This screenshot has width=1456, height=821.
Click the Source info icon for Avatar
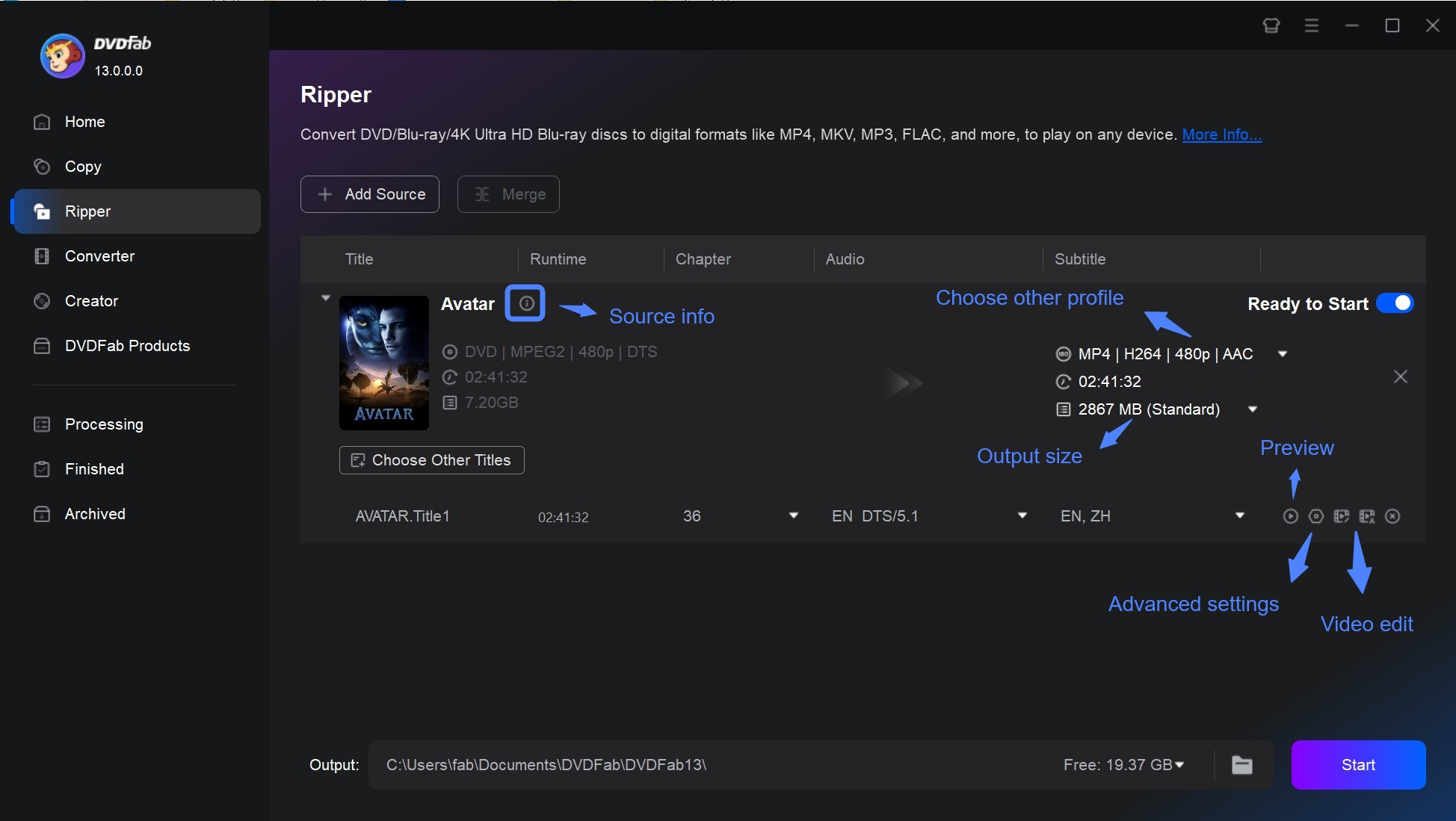click(x=524, y=302)
